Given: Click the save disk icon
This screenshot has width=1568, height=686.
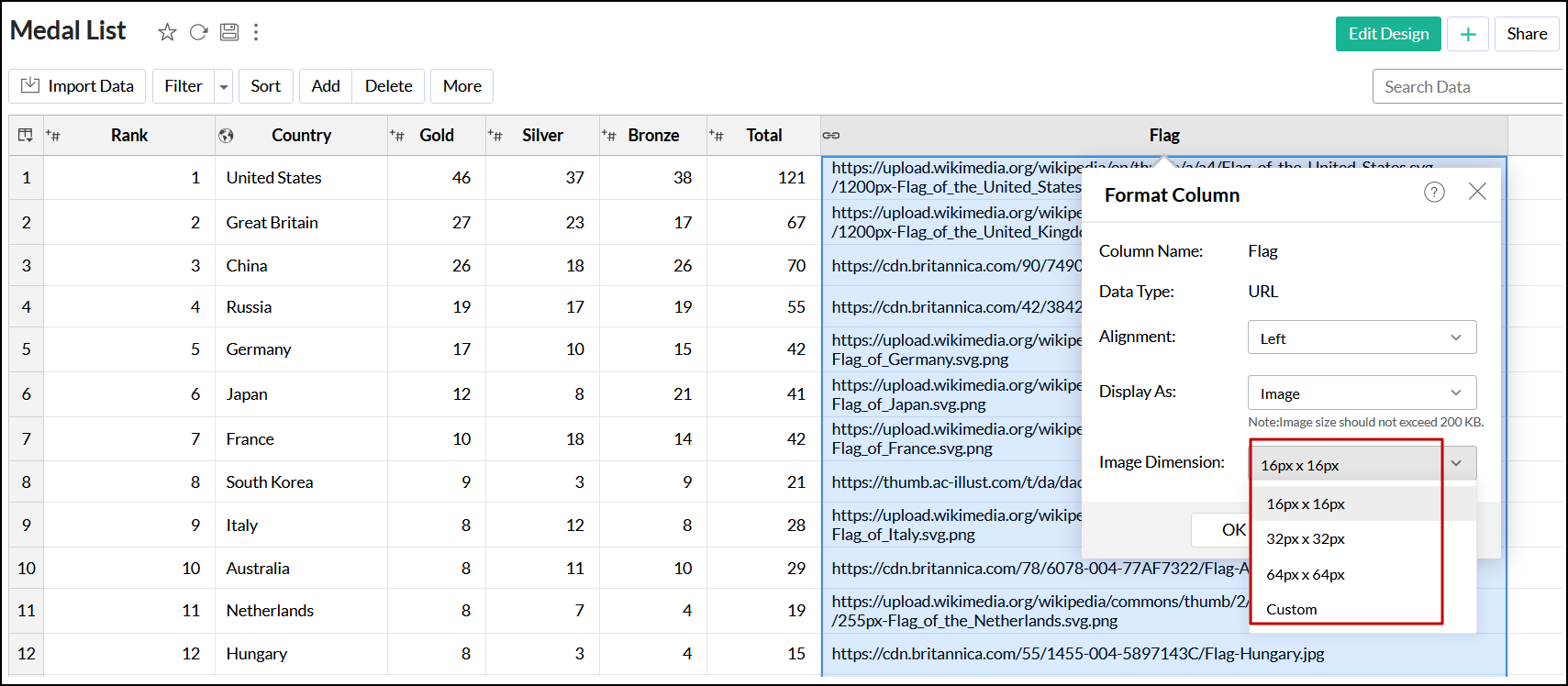Looking at the screenshot, I should (x=229, y=33).
